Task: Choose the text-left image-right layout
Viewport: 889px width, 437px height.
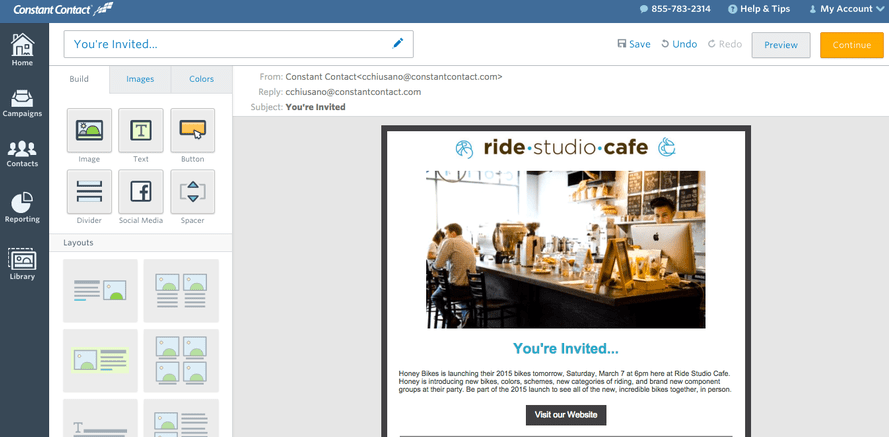Action: pos(100,291)
